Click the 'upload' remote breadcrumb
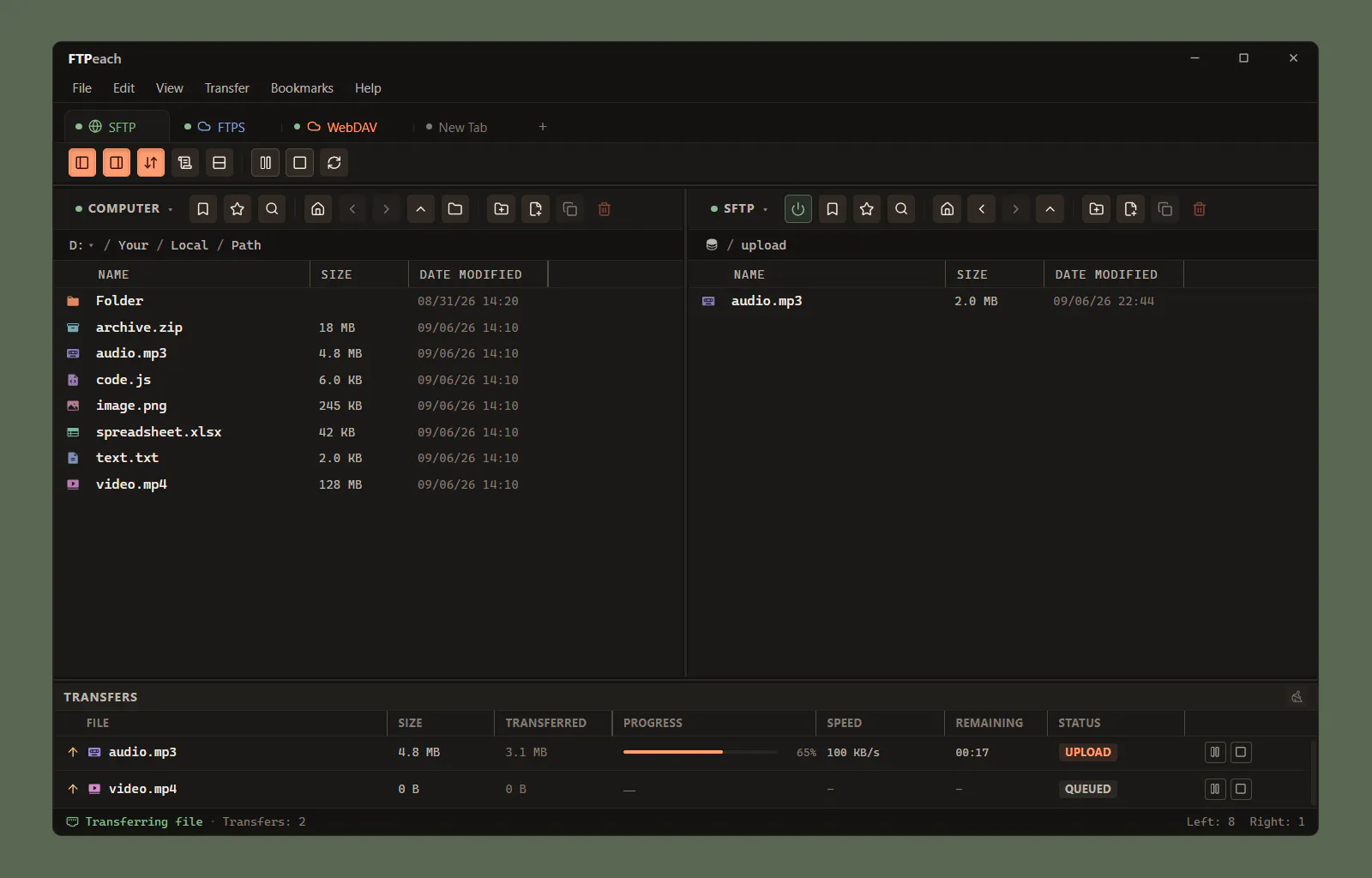Image resolution: width=1372 pixels, height=878 pixels. coord(763,245)
